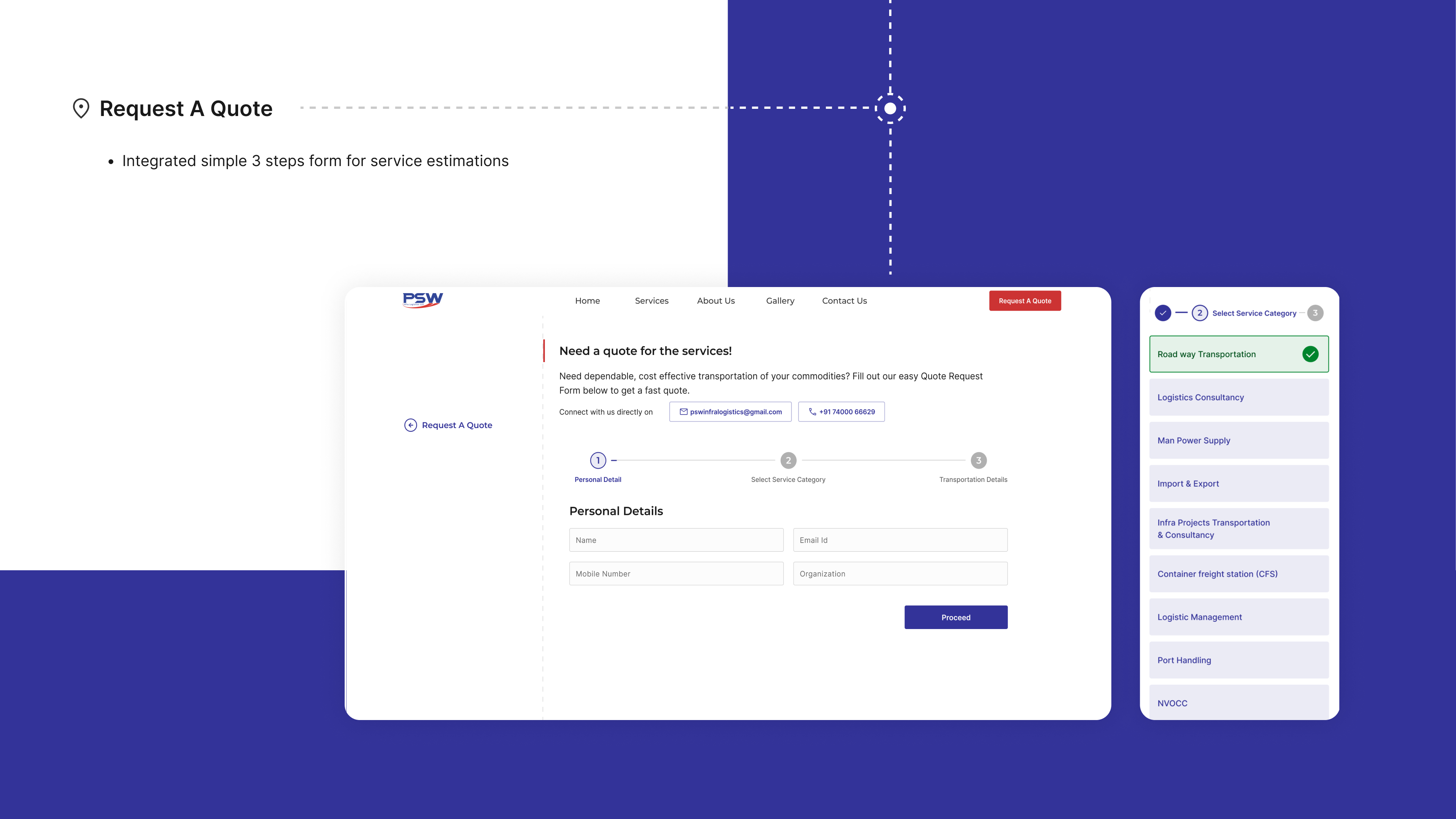Expand the 'Infra Projects Transportation & Consultancy' option
Viewport: 1456px width, 819px height.
click(x=1238, y=528)
